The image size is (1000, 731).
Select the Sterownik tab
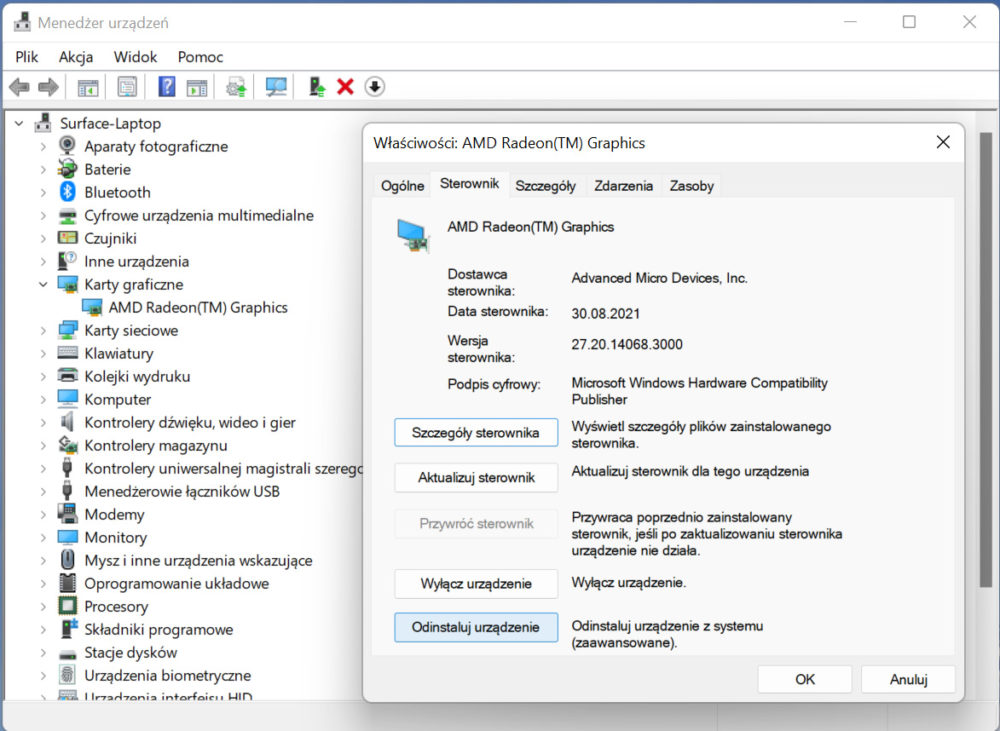coord(469,184)
